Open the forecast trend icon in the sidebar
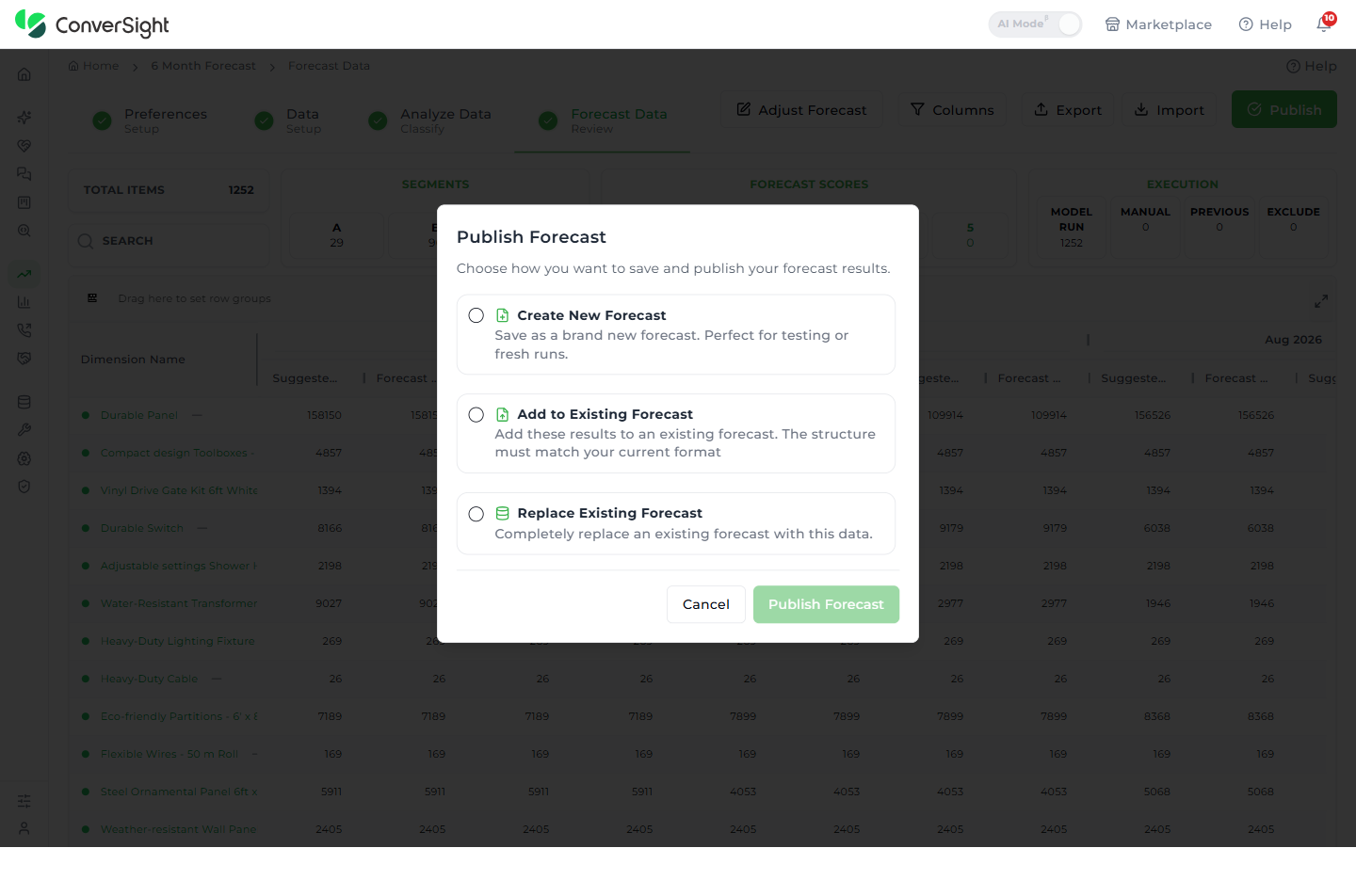This screenshot has height=896, width=1356. (24, 274)
